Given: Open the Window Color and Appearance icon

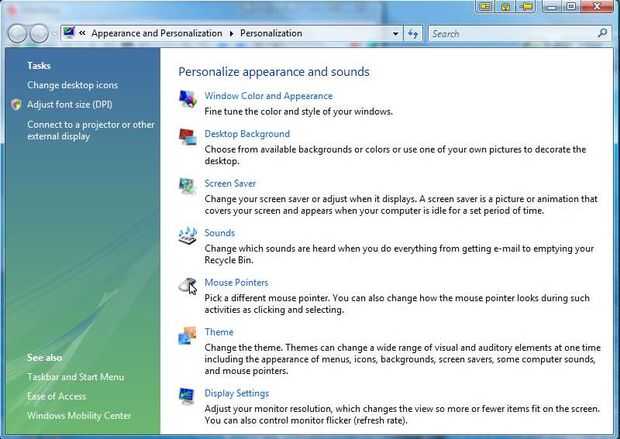Looking at the screenshot, I should [187, 99].
